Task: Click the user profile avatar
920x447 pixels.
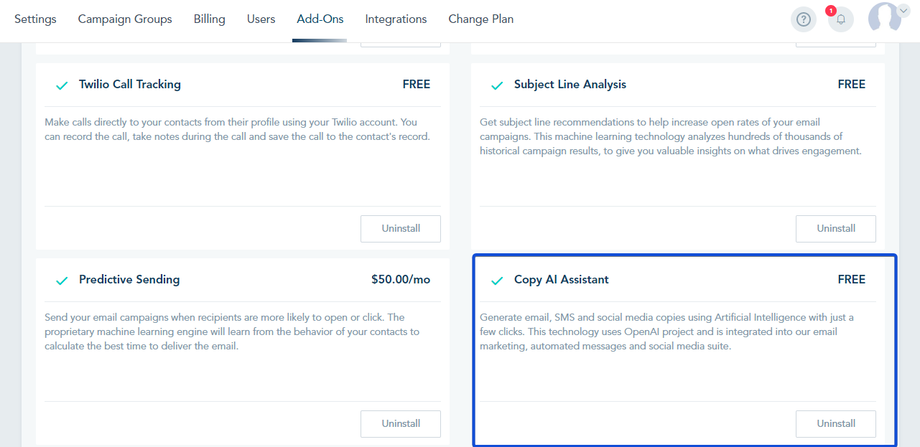Action: 883,18
